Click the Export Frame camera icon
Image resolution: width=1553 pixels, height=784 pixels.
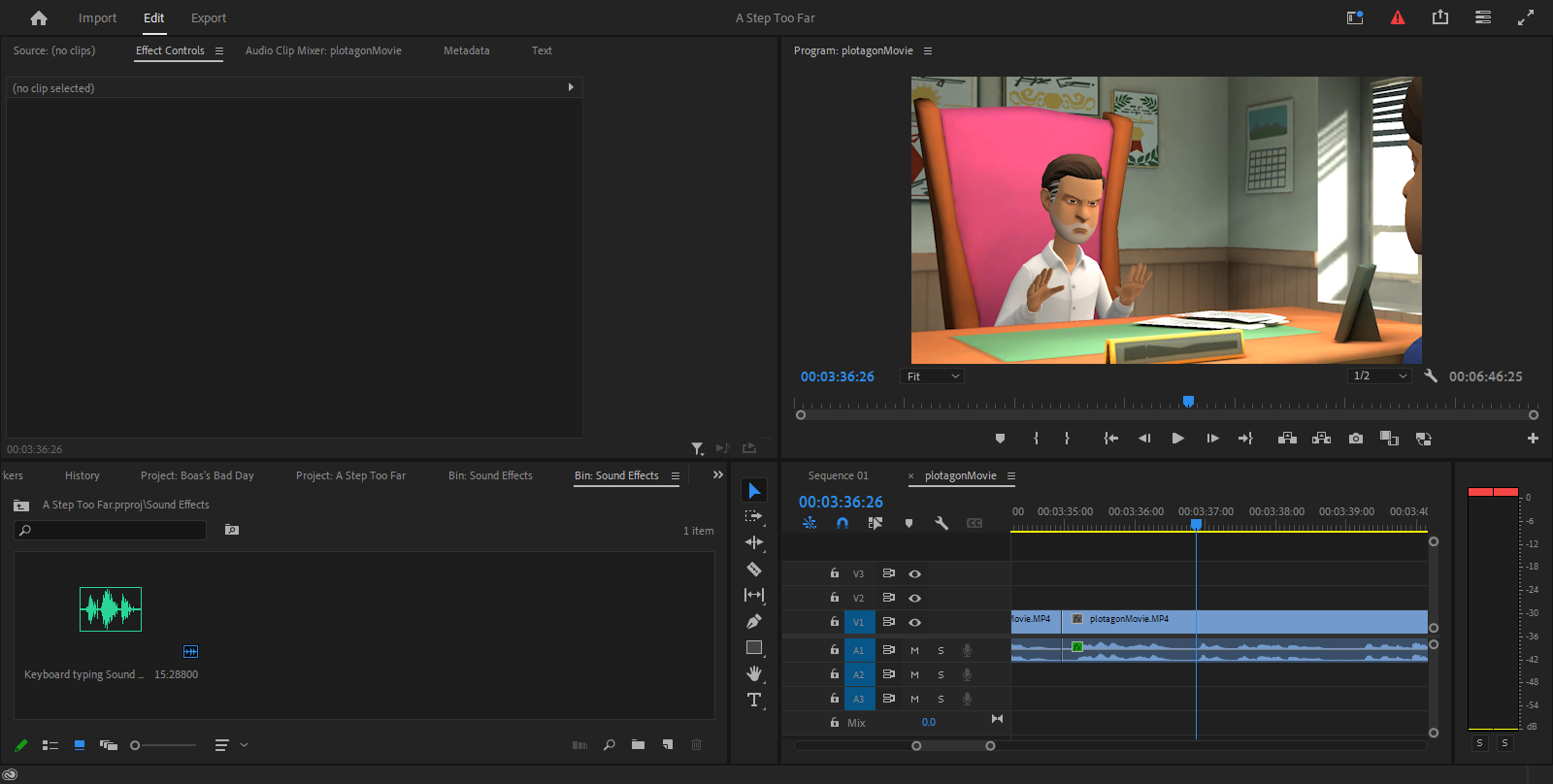click(1356, 439)
